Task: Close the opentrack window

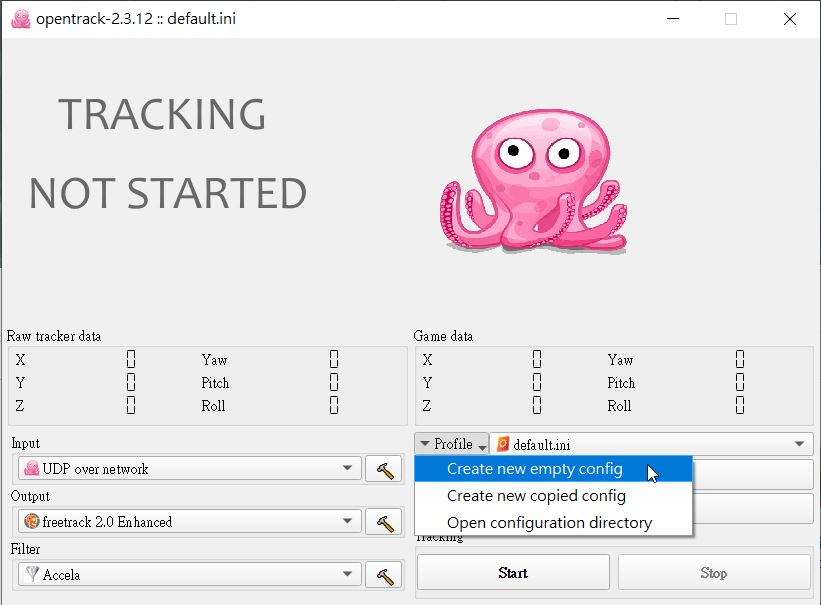Action: (x=790, y=19)
